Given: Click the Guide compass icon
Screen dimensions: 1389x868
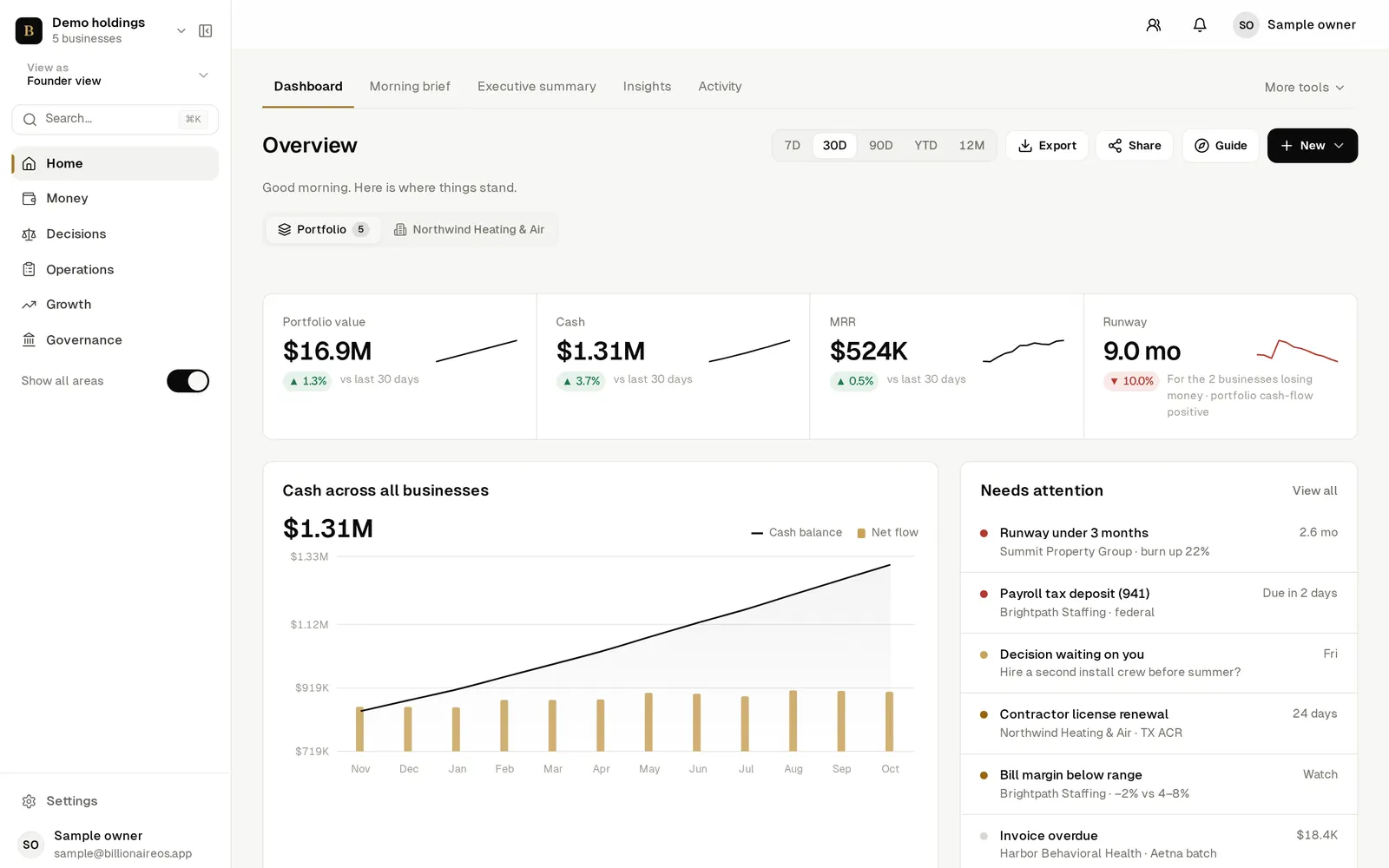Looking at the screenshot, I should 1201,146.
